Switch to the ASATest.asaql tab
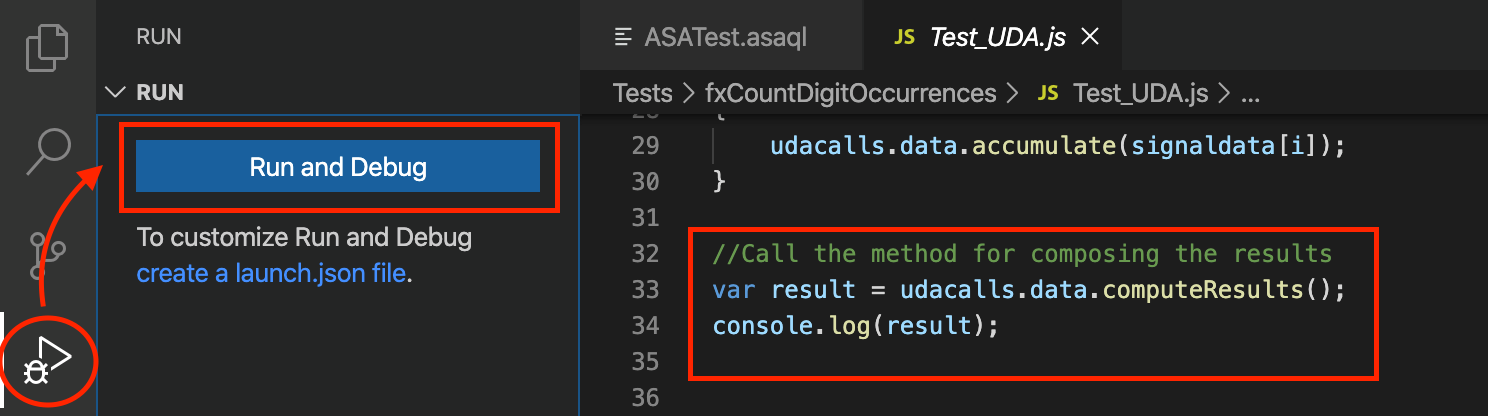Image resolution: width=1488 pixels, height=416 pixels. pyautogui.click(x=711, y=38)
